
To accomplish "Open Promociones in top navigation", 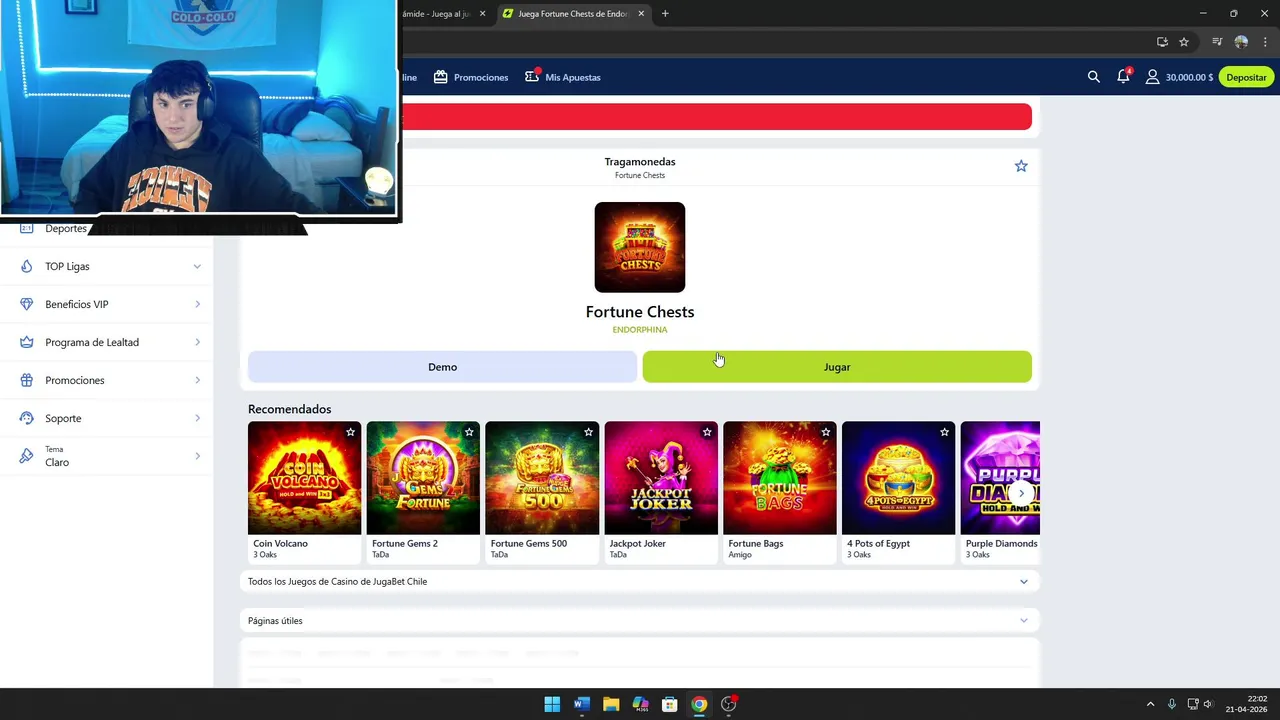I will click(471, 77).
